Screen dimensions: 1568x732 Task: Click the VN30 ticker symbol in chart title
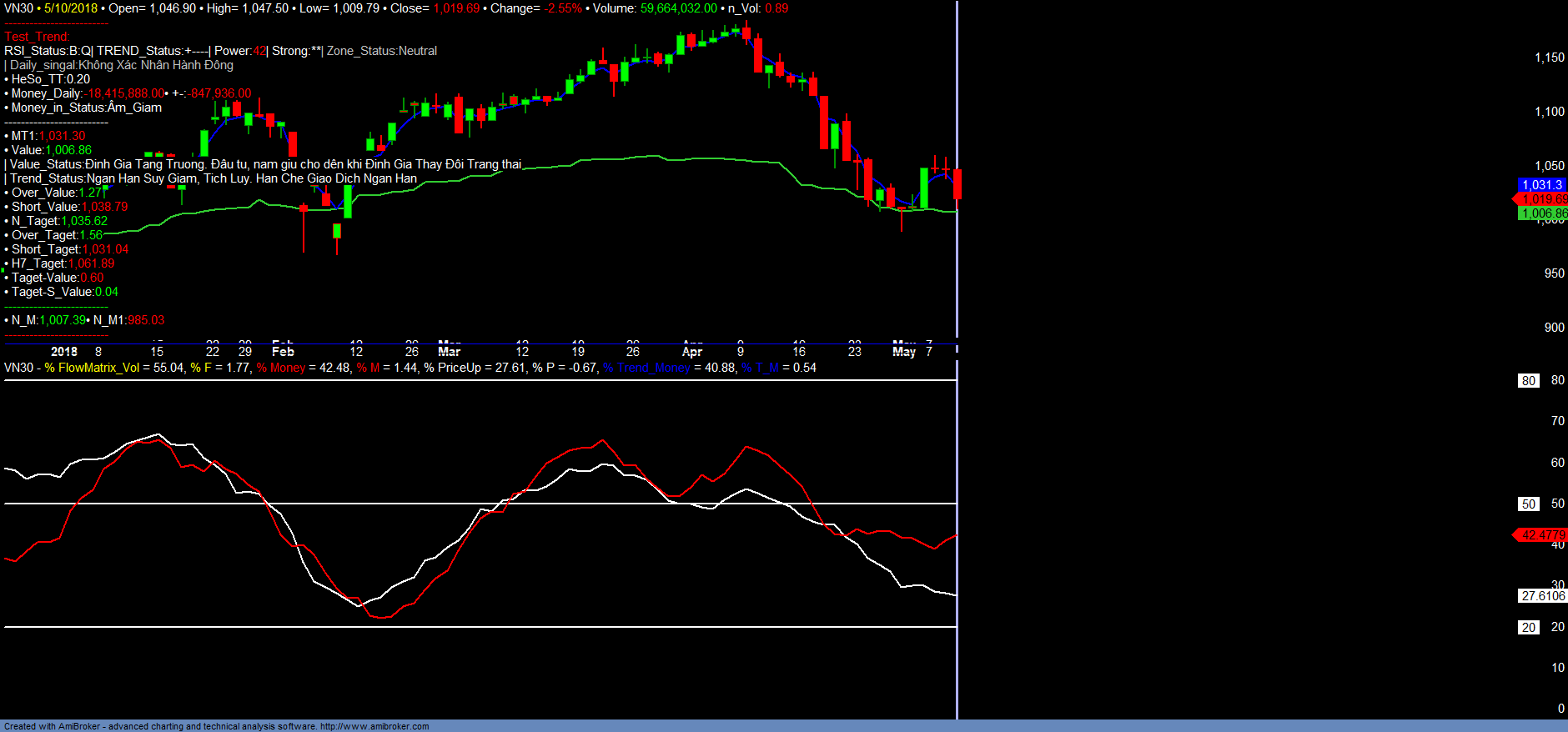pos(18,8)
